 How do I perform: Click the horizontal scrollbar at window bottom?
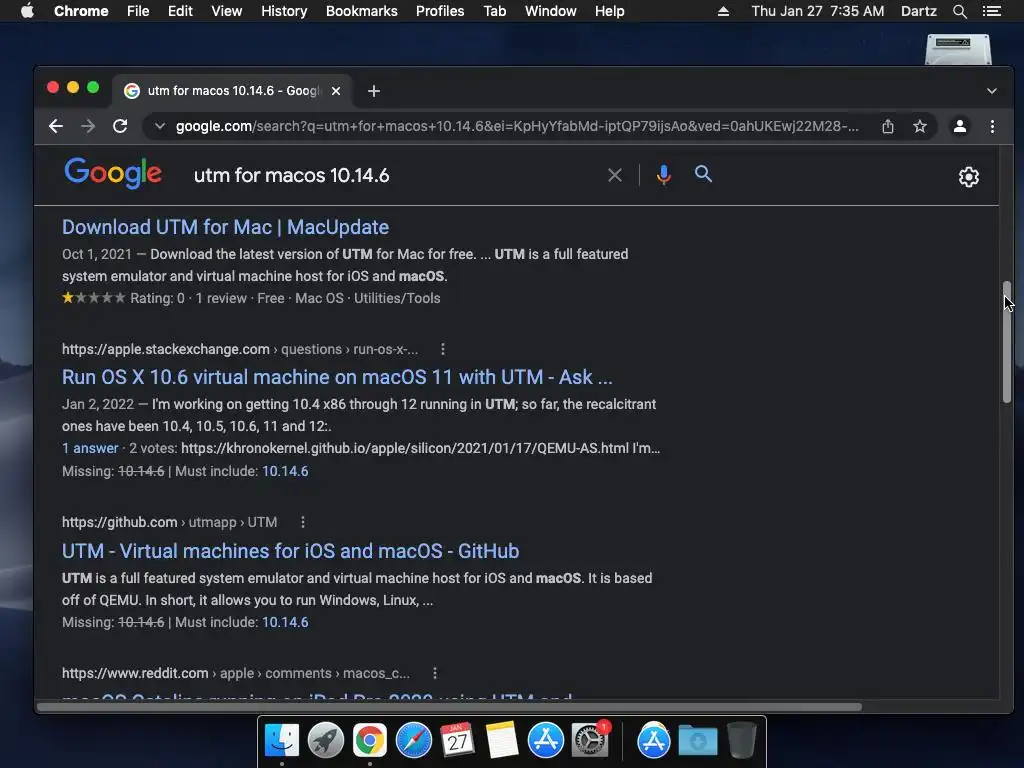449,707
